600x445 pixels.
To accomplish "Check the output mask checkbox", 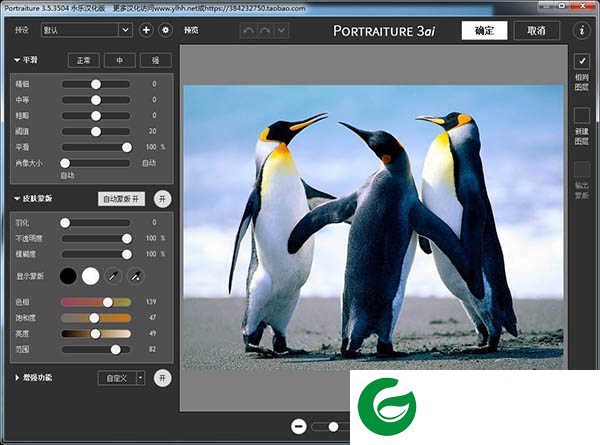I will [x=582, y=170].
